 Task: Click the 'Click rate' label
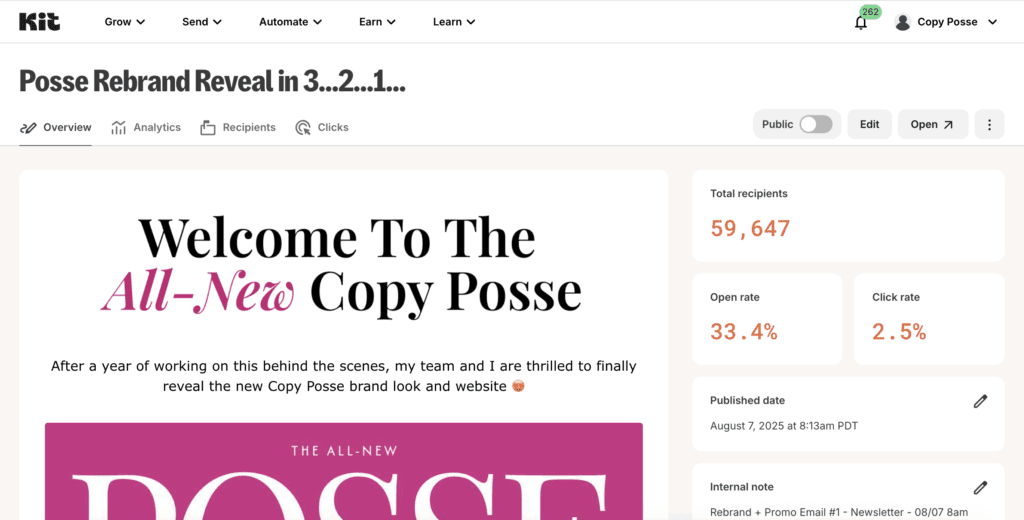[896, 297]
